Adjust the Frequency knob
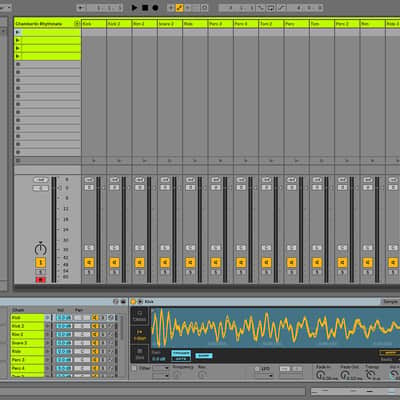 [x=177, y=375]
